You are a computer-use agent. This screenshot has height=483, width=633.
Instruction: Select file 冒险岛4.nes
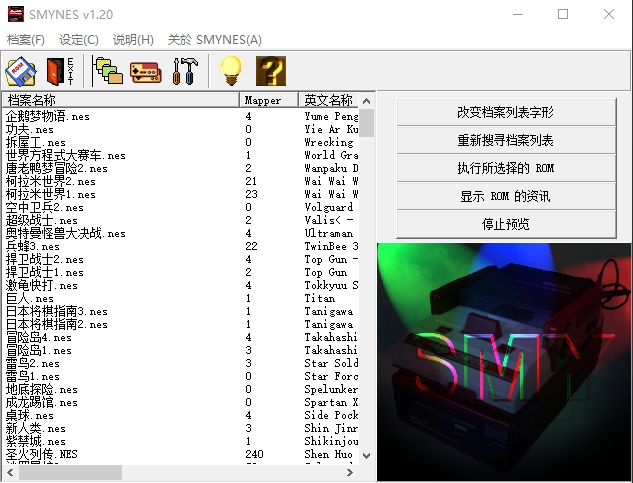point(39,337)
